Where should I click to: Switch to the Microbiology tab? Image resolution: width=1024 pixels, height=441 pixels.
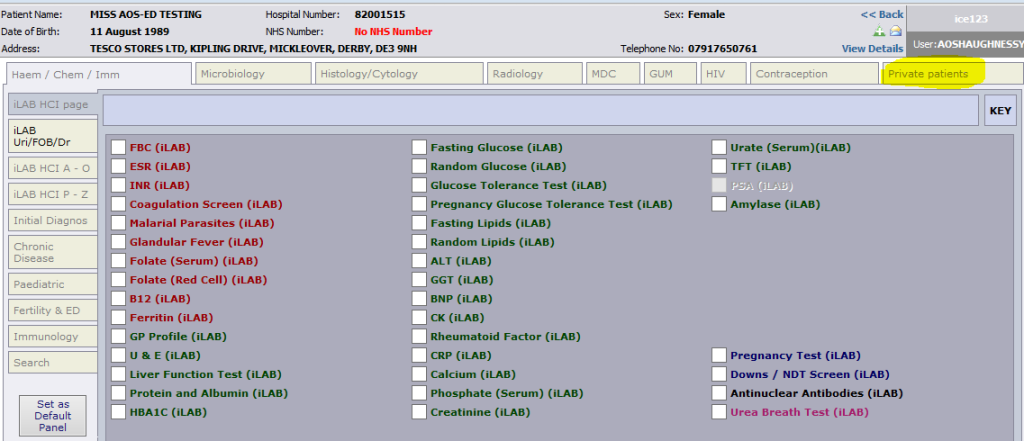[253, 74]
